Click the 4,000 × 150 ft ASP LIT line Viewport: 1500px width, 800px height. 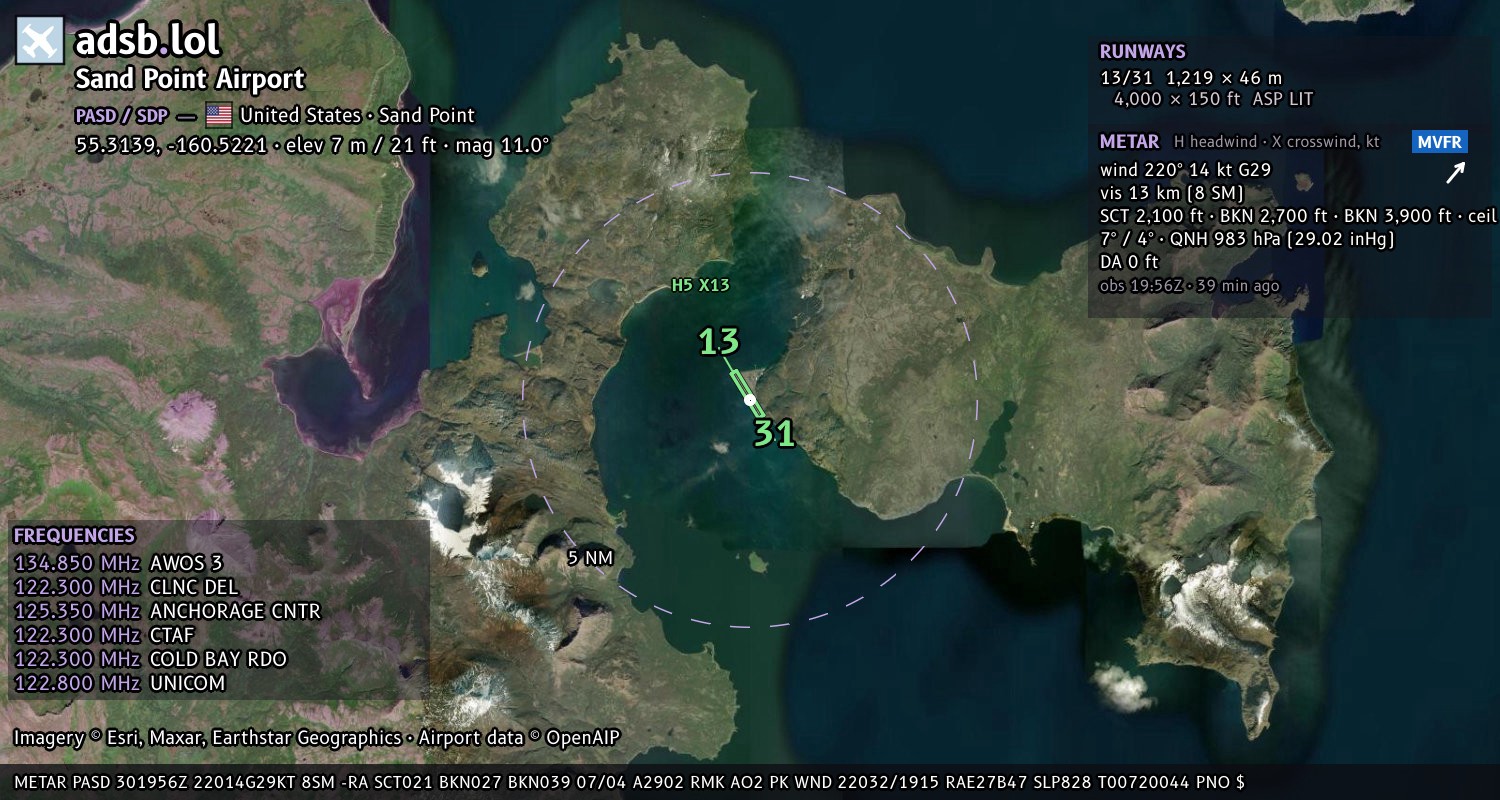[x=1213, y=99]
